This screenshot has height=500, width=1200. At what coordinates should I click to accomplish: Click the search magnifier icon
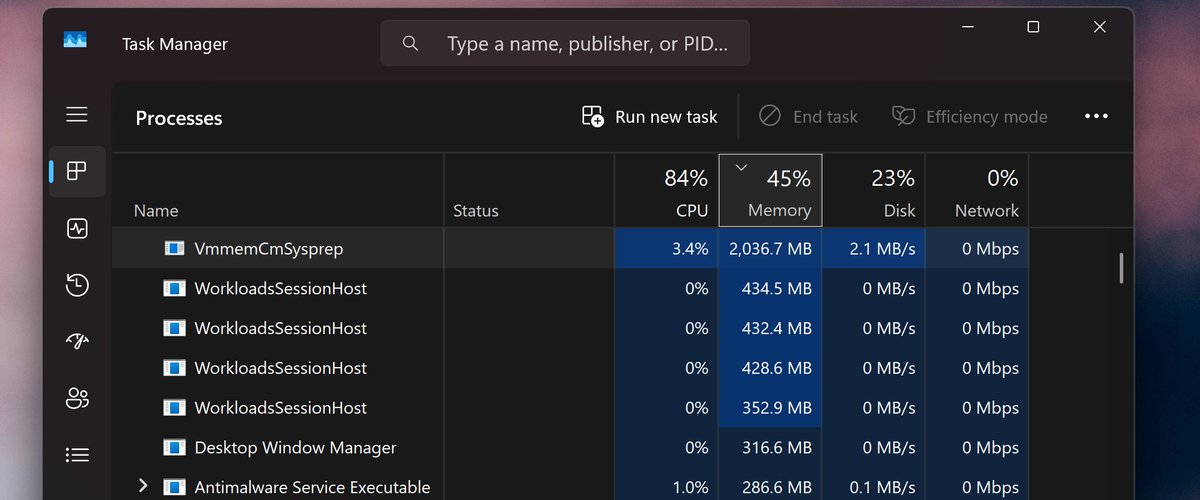tap(410, 43)
